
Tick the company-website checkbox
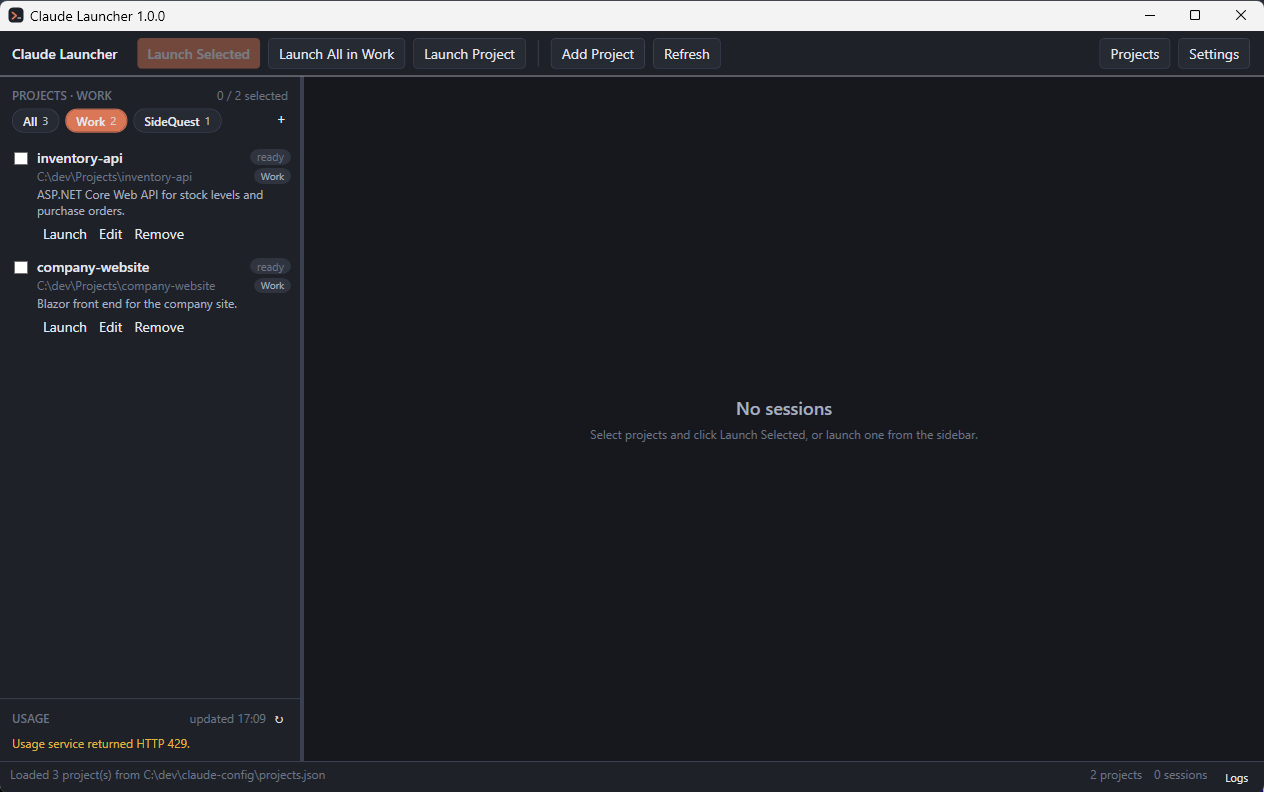coord(21,267)
